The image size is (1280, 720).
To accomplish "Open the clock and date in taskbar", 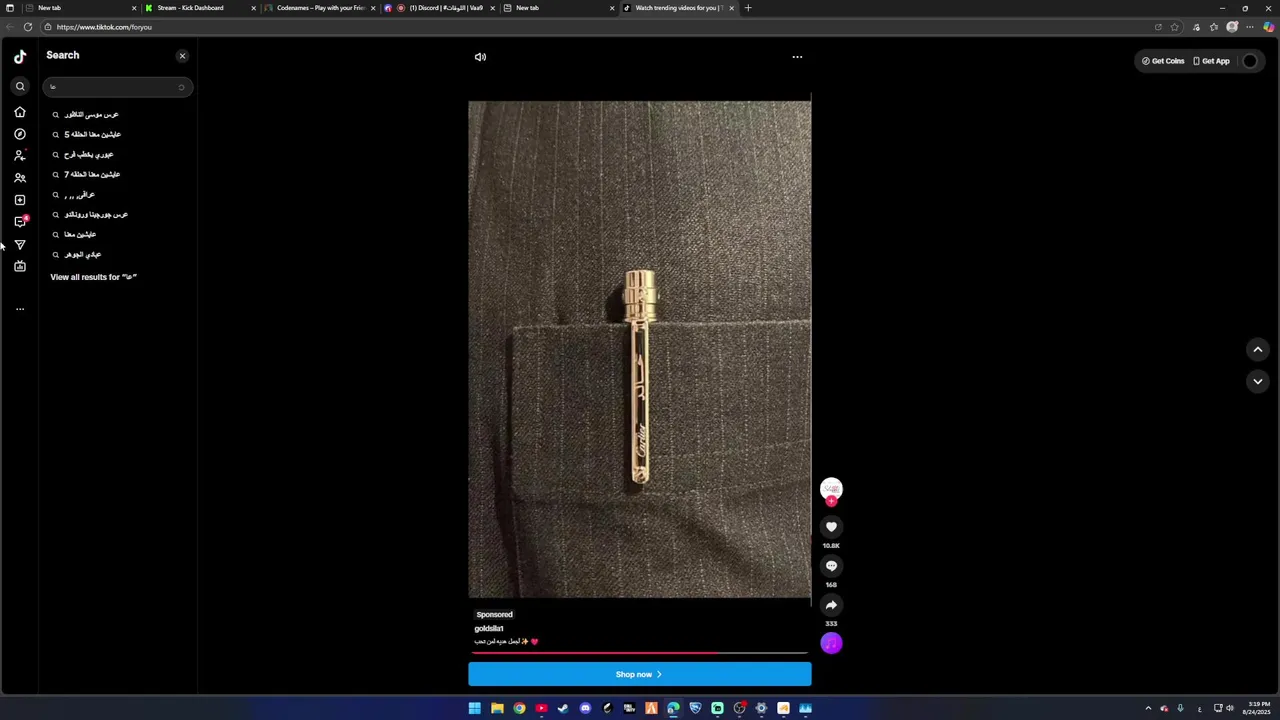I will 1257,709.
